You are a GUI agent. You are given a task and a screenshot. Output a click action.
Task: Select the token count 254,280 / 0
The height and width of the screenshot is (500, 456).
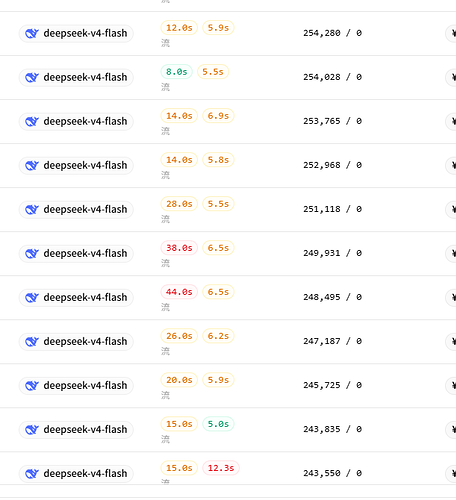click(332, 33)
